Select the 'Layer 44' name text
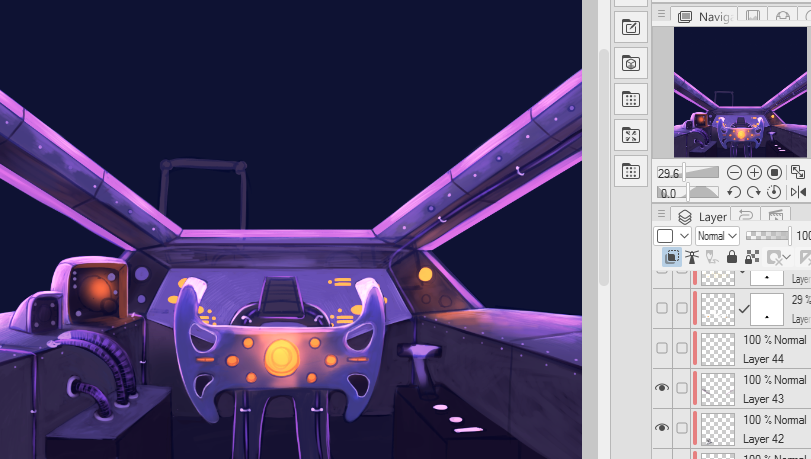The width and height of the screenshot is (811, 459). 763,359
